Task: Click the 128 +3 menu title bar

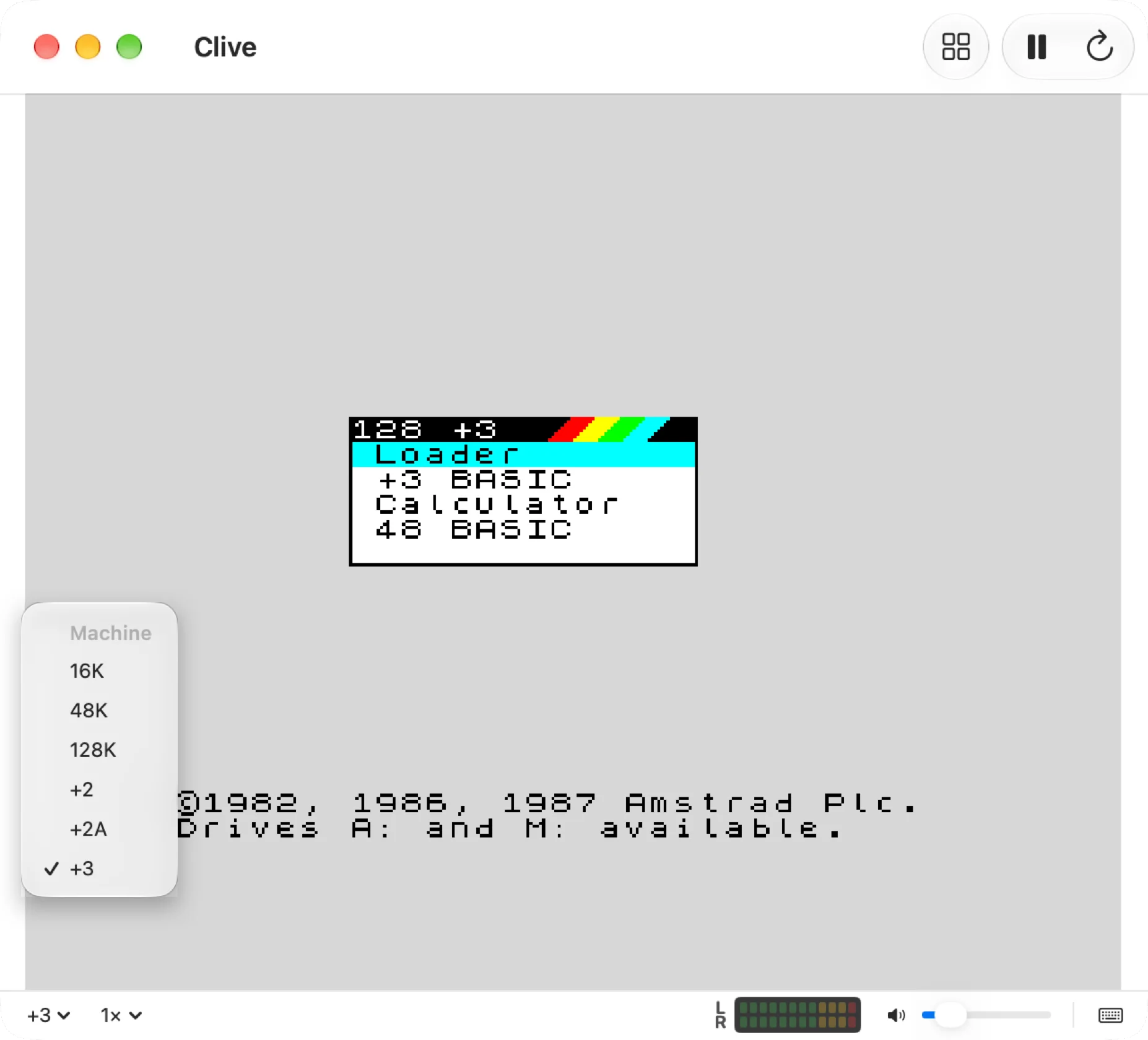Action: click(523, 430)
